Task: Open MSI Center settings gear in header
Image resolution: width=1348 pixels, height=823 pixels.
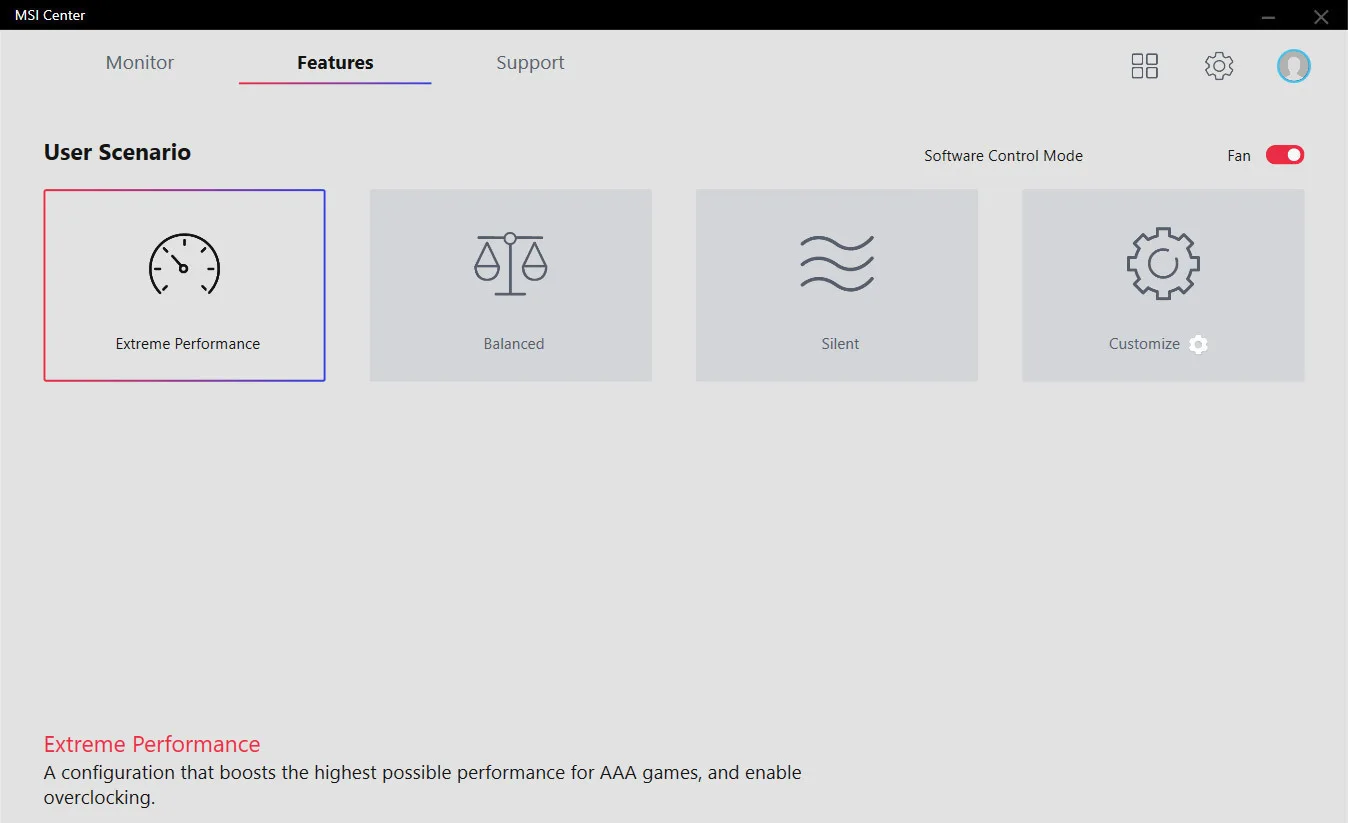Action: point(1218,66)
